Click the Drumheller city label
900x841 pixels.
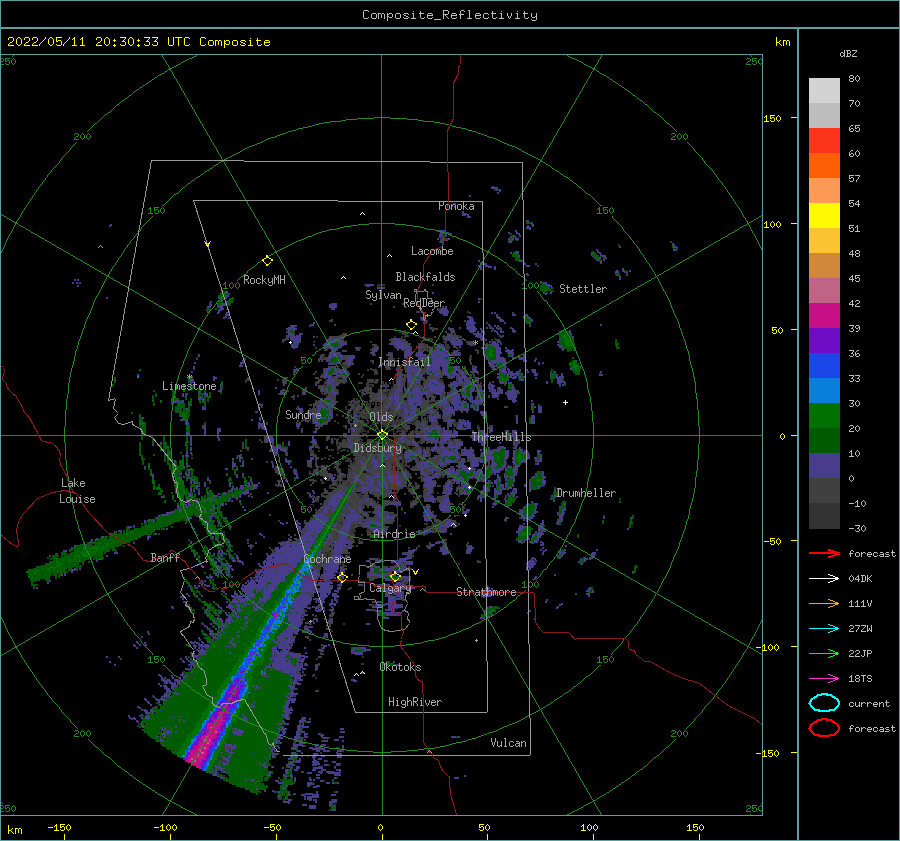(x=586, y=493)
